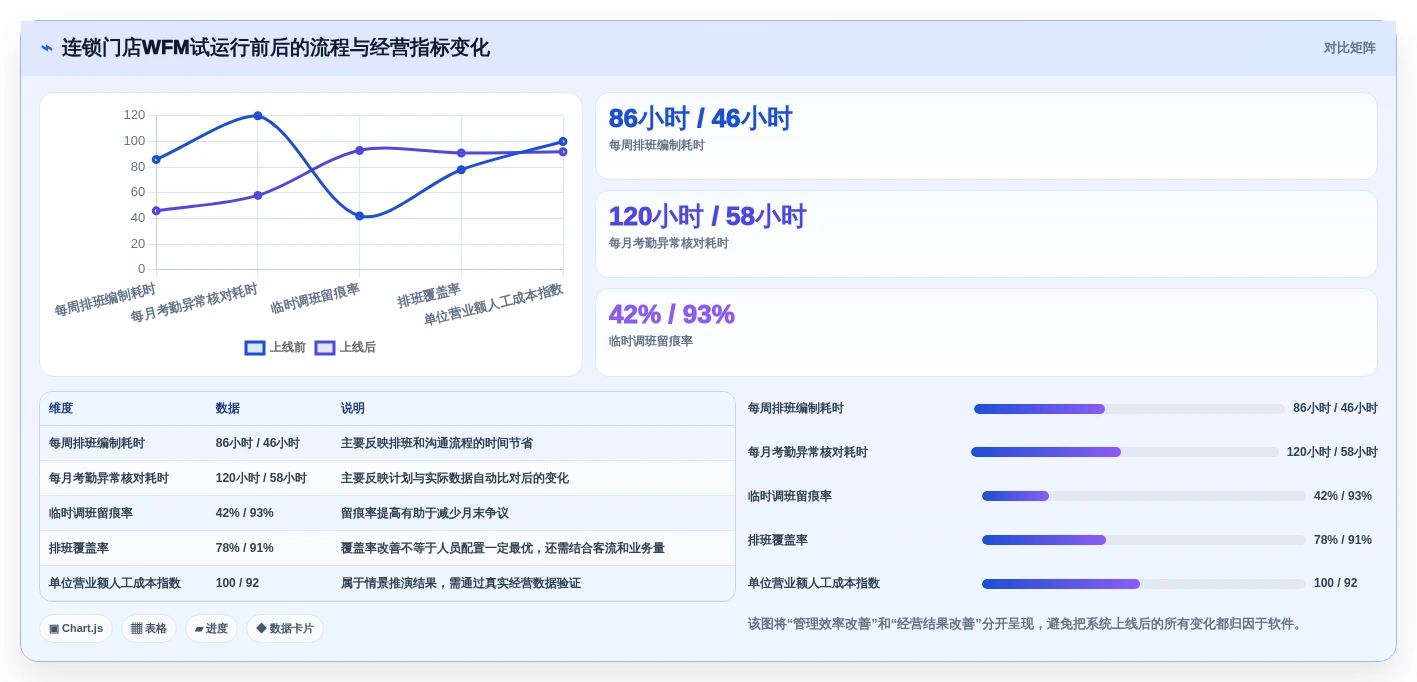Viewport: 1417px width, 682px height.
Task: Click the 数据 table column header
Action: point(228,409)
